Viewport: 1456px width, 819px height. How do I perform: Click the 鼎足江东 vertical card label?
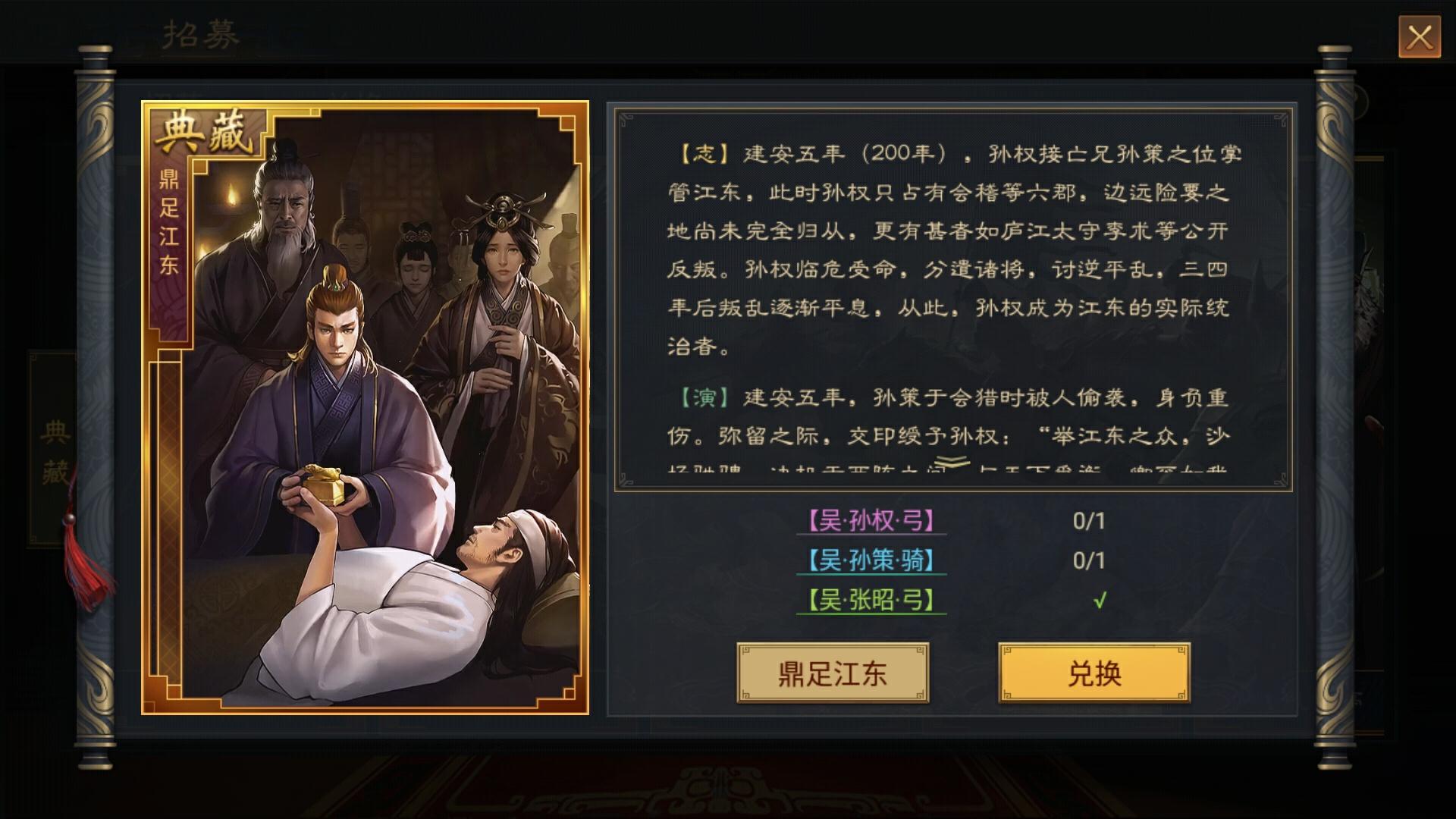168,222
